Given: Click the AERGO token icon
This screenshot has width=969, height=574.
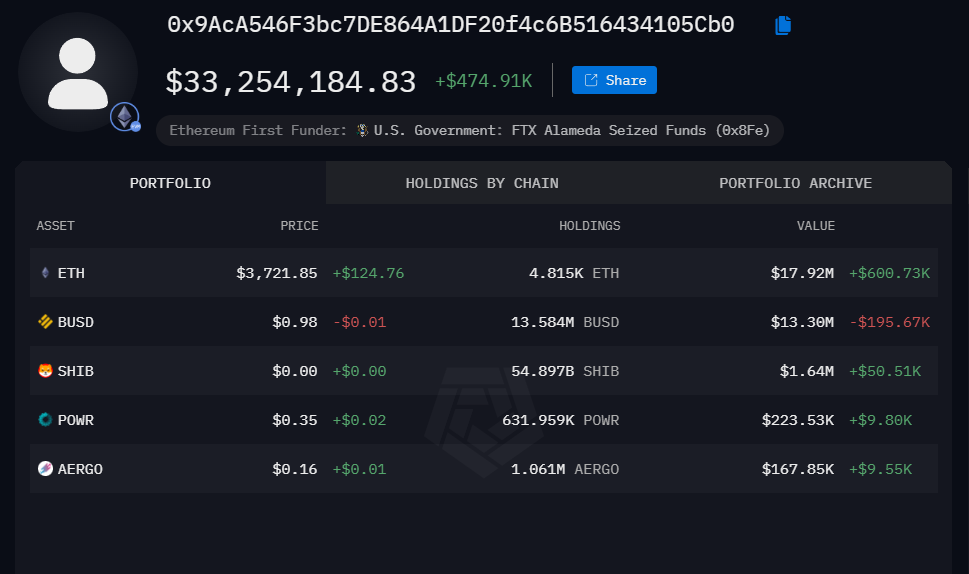Looking at the screenshot, I should (45, 468).
